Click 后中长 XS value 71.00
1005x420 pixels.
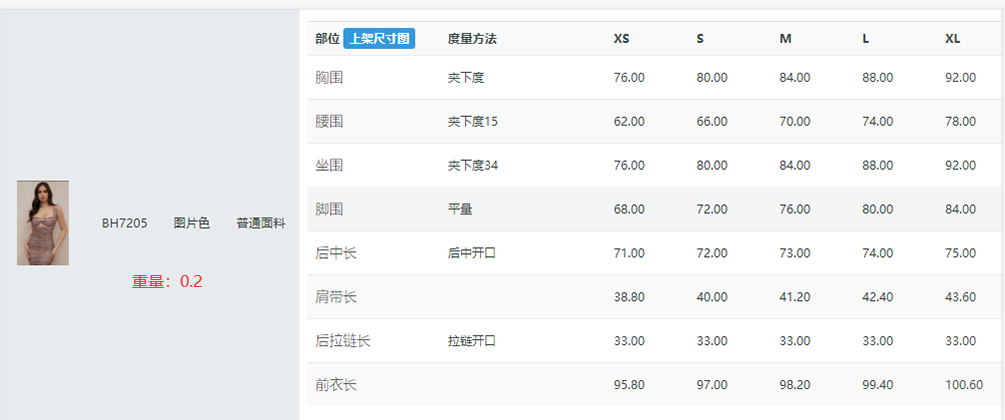(x=629, y=253)
